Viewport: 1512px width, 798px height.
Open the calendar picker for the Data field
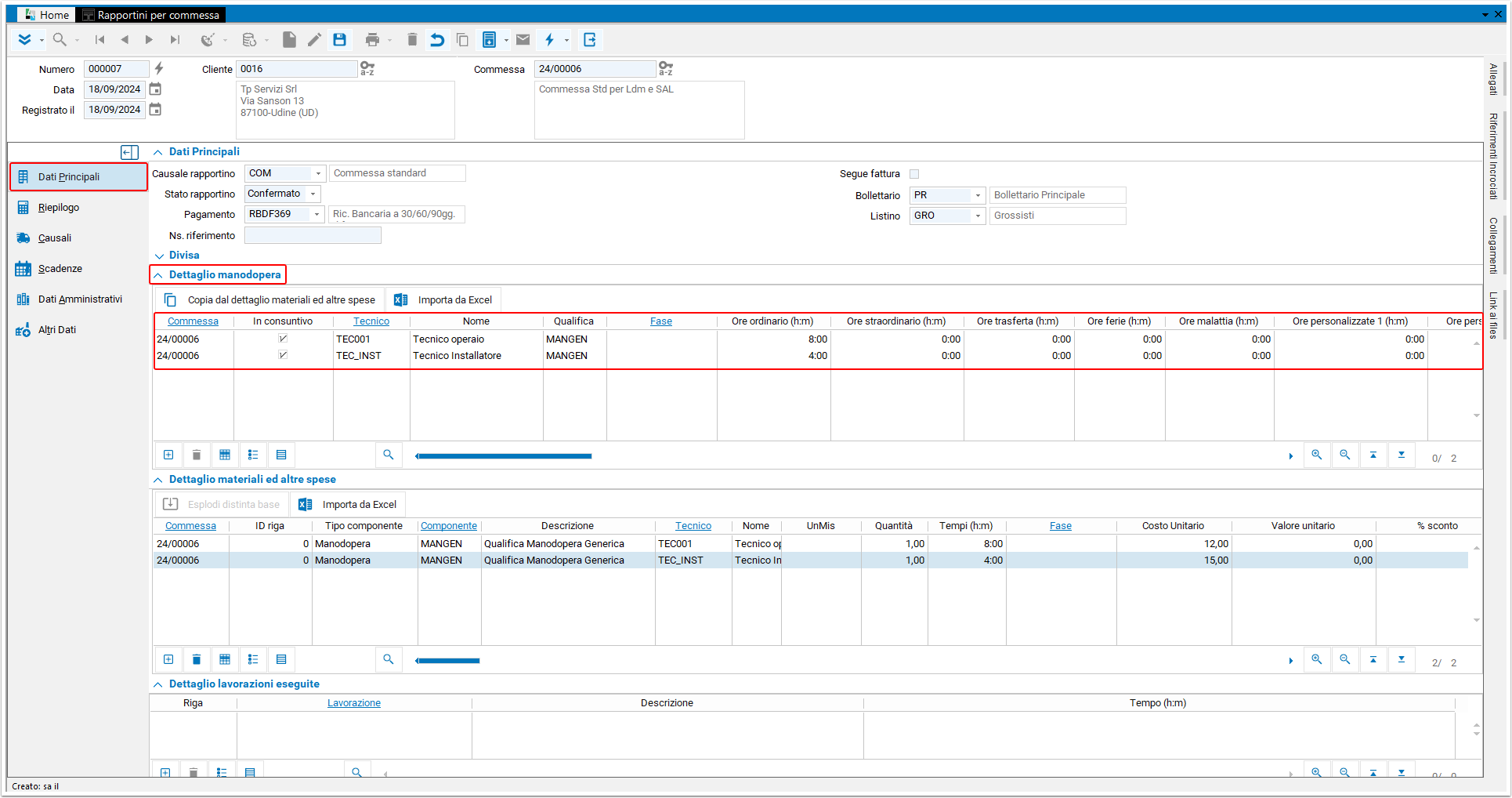coord(155,89)
